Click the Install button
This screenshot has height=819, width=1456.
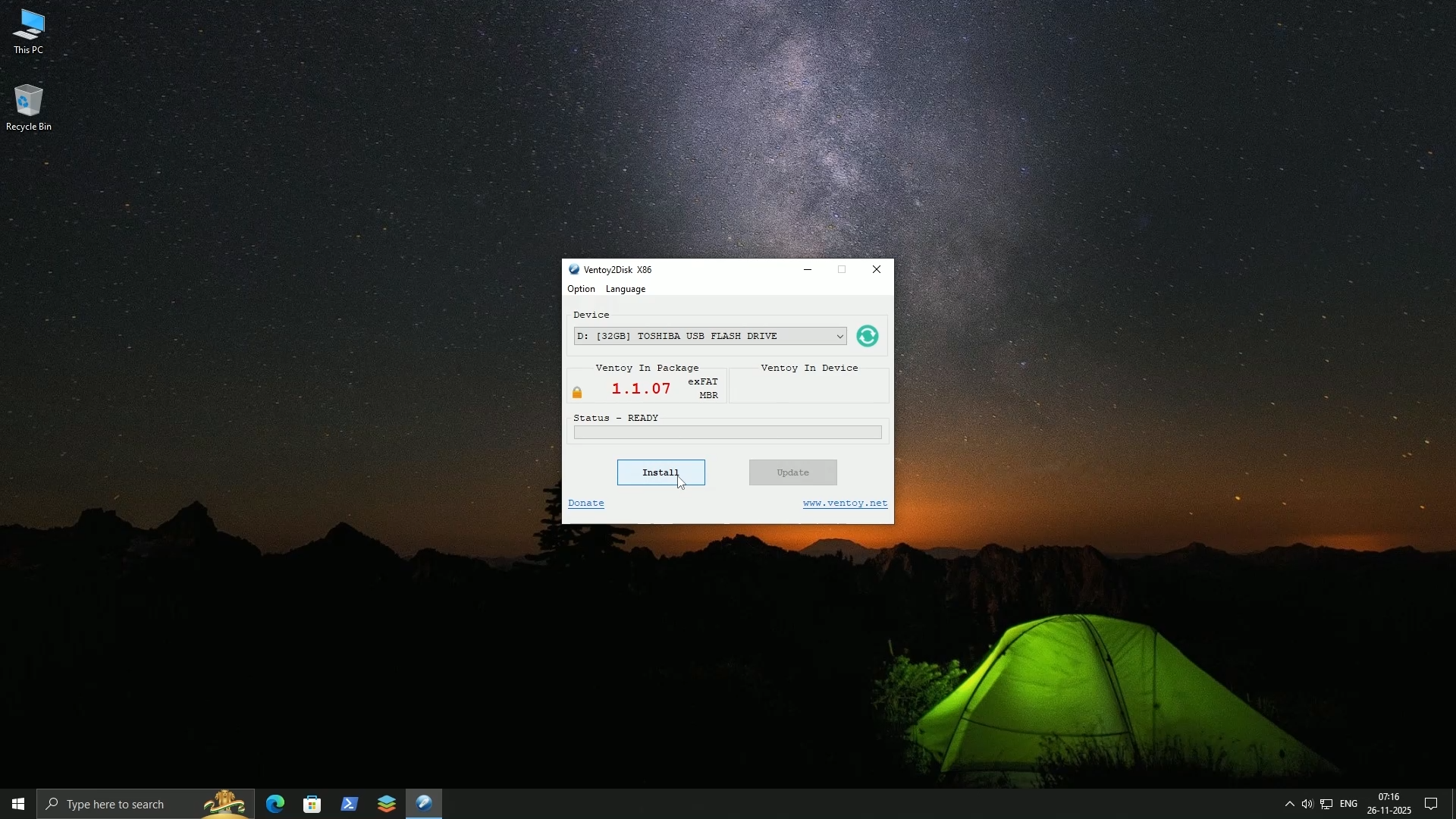point(660,472)
